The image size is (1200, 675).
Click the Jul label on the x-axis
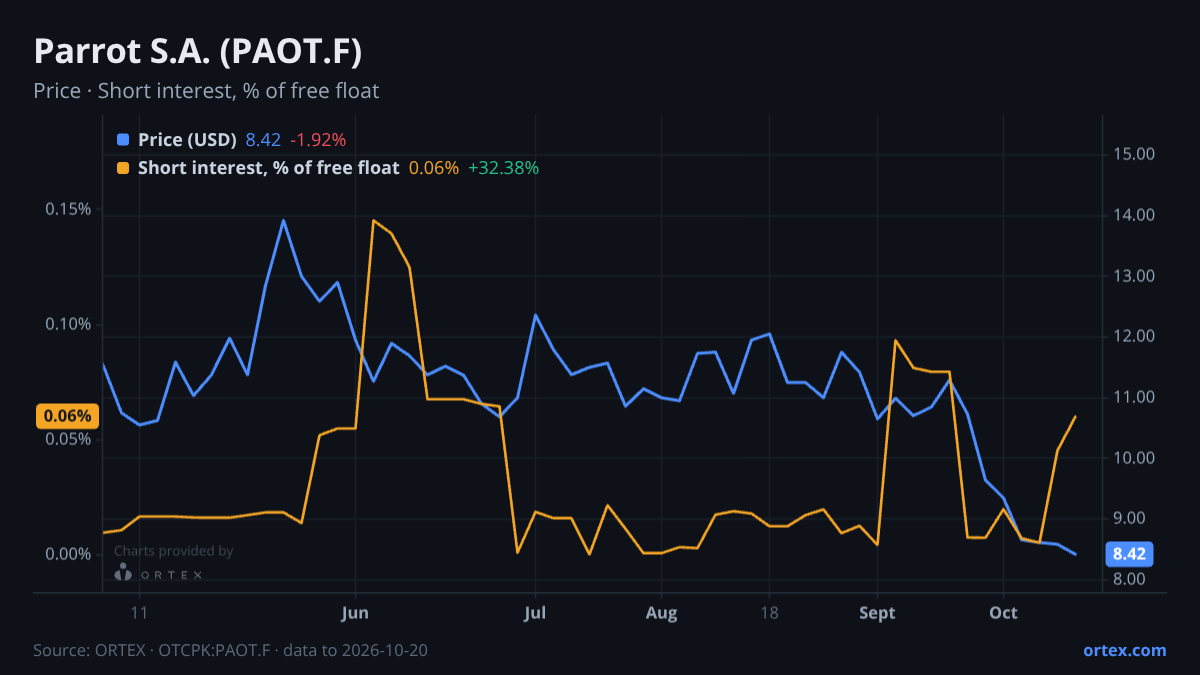tap(535, 612)
